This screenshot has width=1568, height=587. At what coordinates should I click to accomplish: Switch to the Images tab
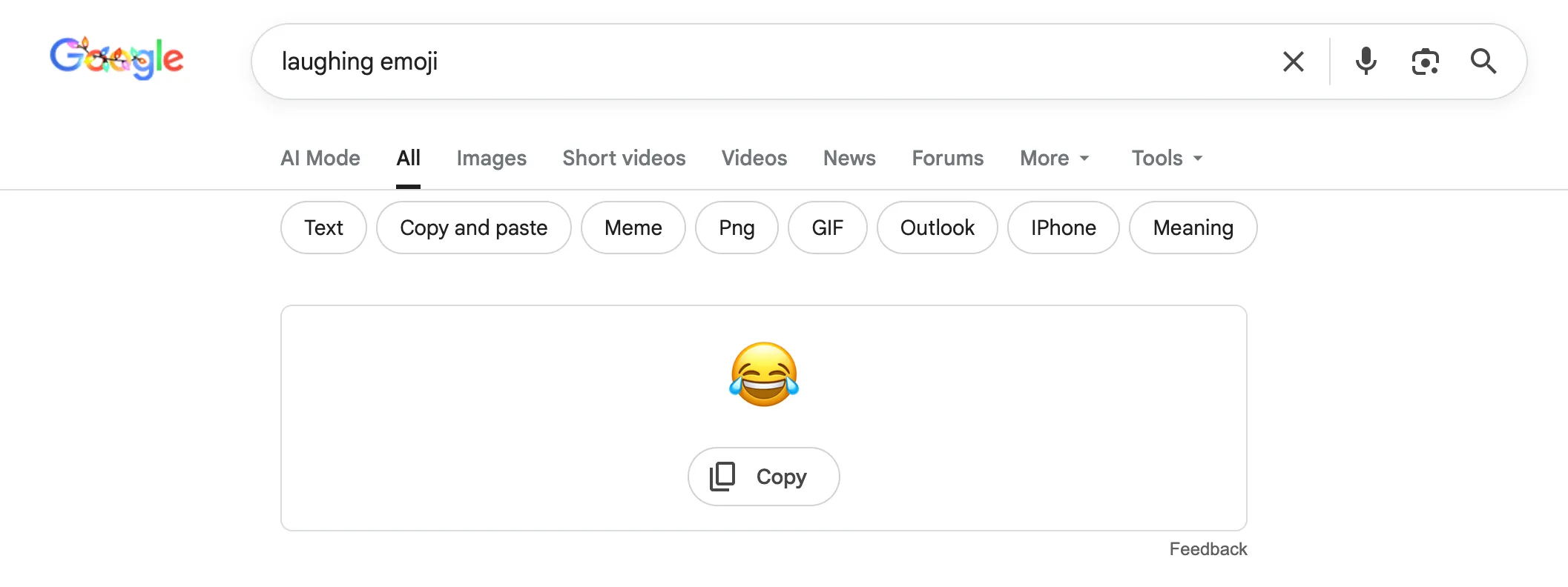[491, 158]
